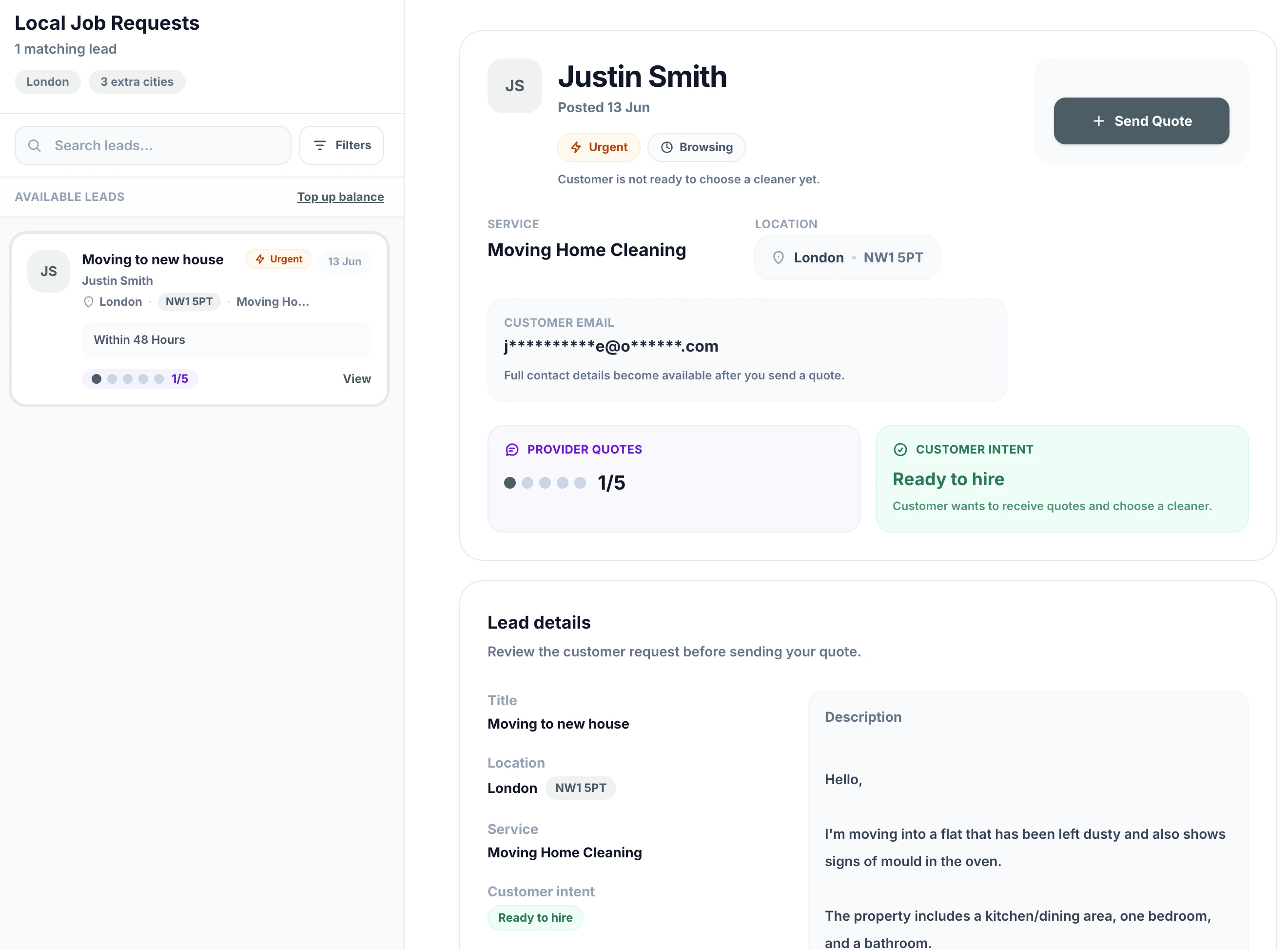1288x950 pixels.
Task: Click the Justin Smith heading
Action: [x=642, y=77]
